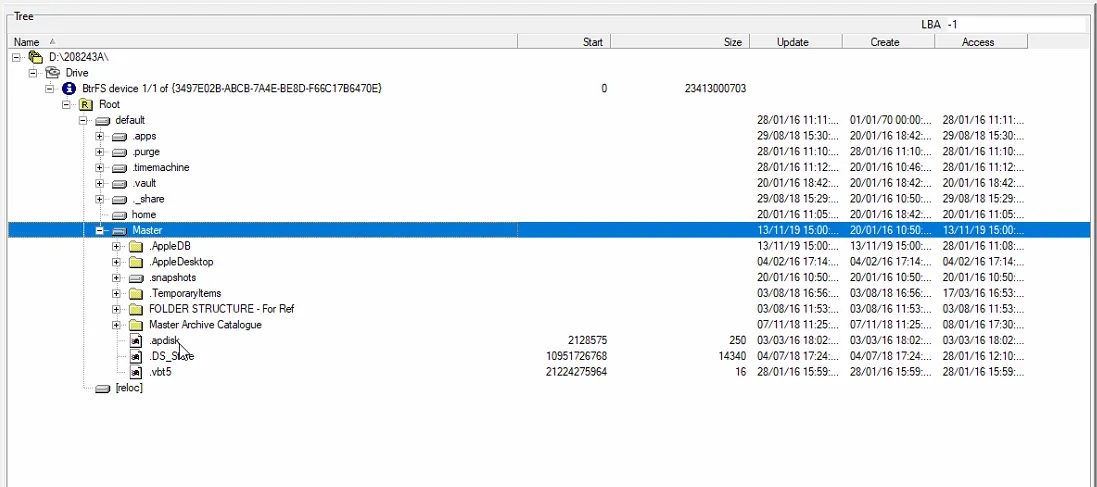This screenshot has height=487, width=1097.
Task: Click the .AppleDB folder icon
Action: pos(136,246)
